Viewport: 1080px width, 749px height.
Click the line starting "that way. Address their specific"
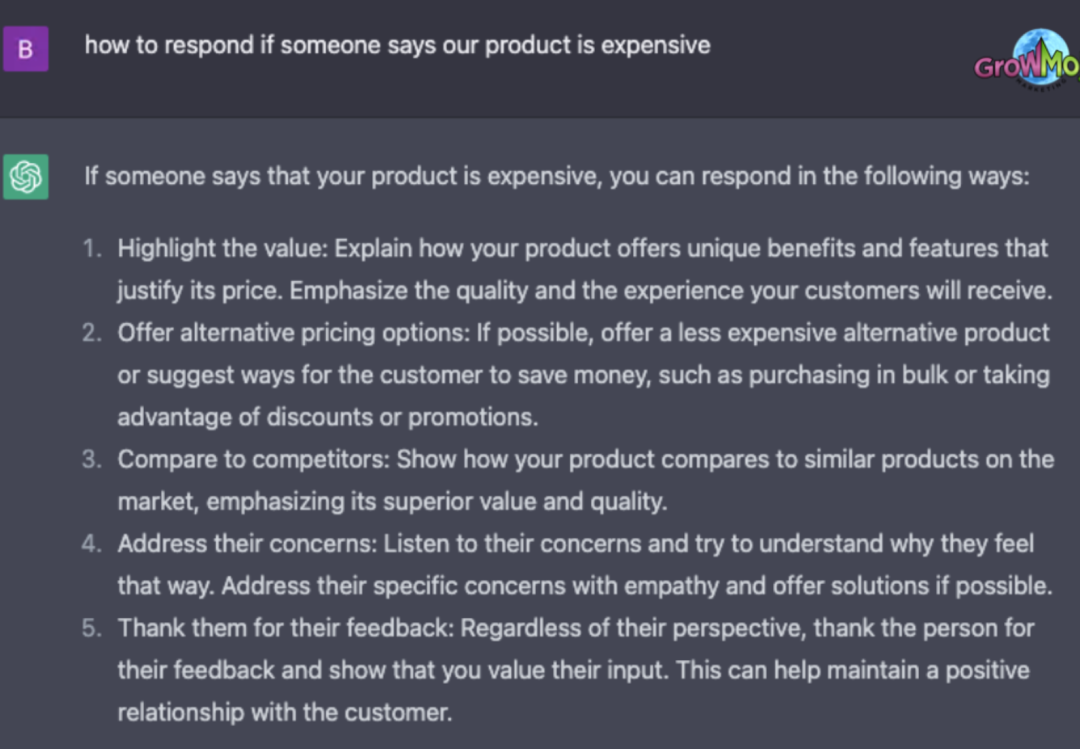point(584,585)
